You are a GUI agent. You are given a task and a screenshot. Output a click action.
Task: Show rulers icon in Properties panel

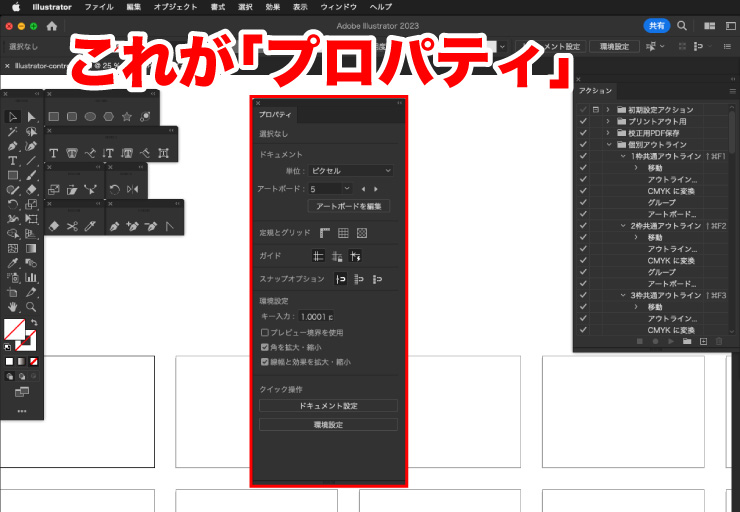325,233
